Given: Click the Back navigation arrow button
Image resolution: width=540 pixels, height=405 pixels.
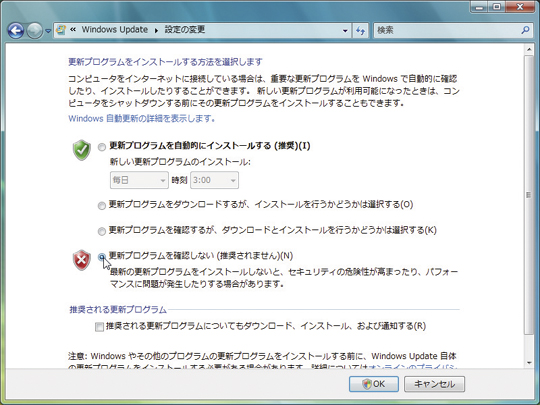Looking at the screenshot, I should point(16,31).
